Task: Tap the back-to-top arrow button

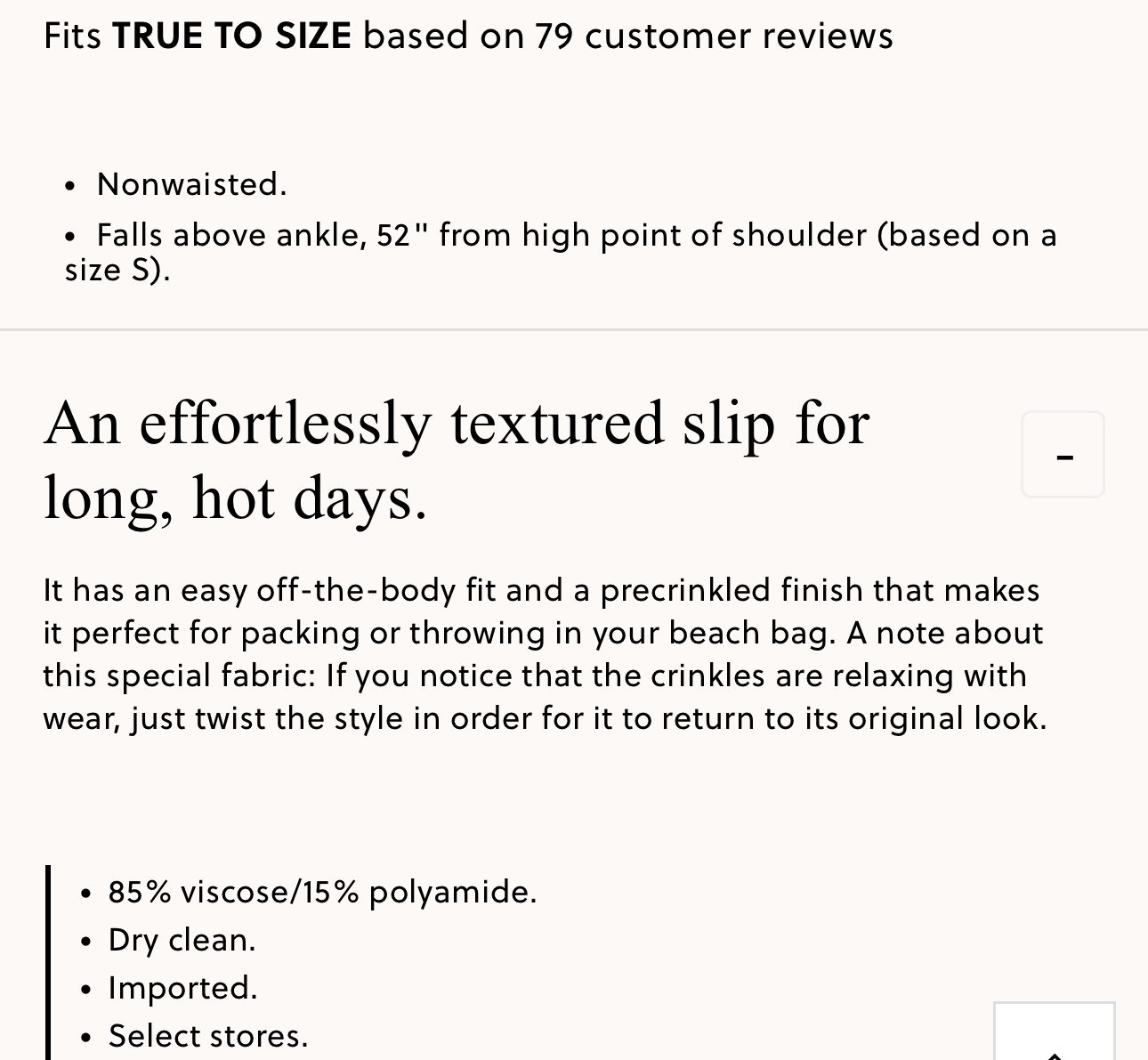Action: pyautogui.click(x=1054, y=1032)
